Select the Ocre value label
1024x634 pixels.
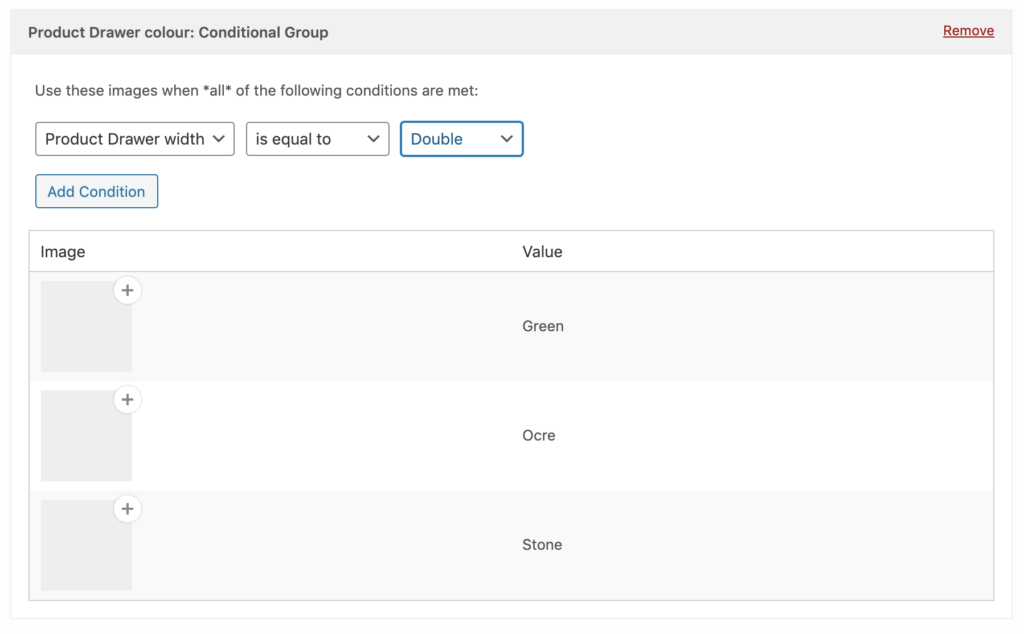pyautogui.click(x=539, y=435)
